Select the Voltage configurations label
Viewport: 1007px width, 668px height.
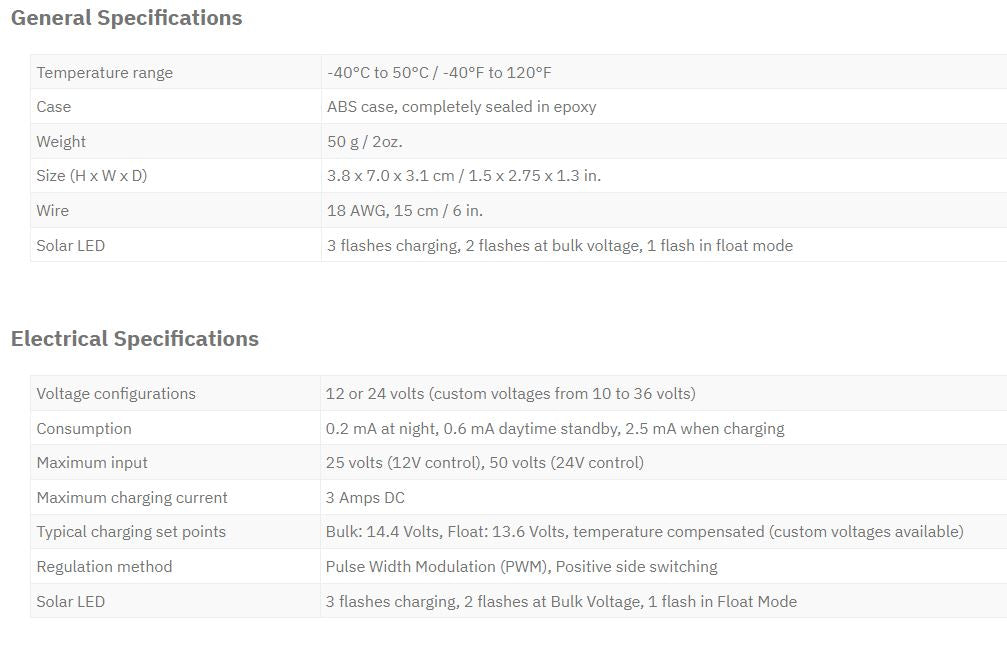116,394
